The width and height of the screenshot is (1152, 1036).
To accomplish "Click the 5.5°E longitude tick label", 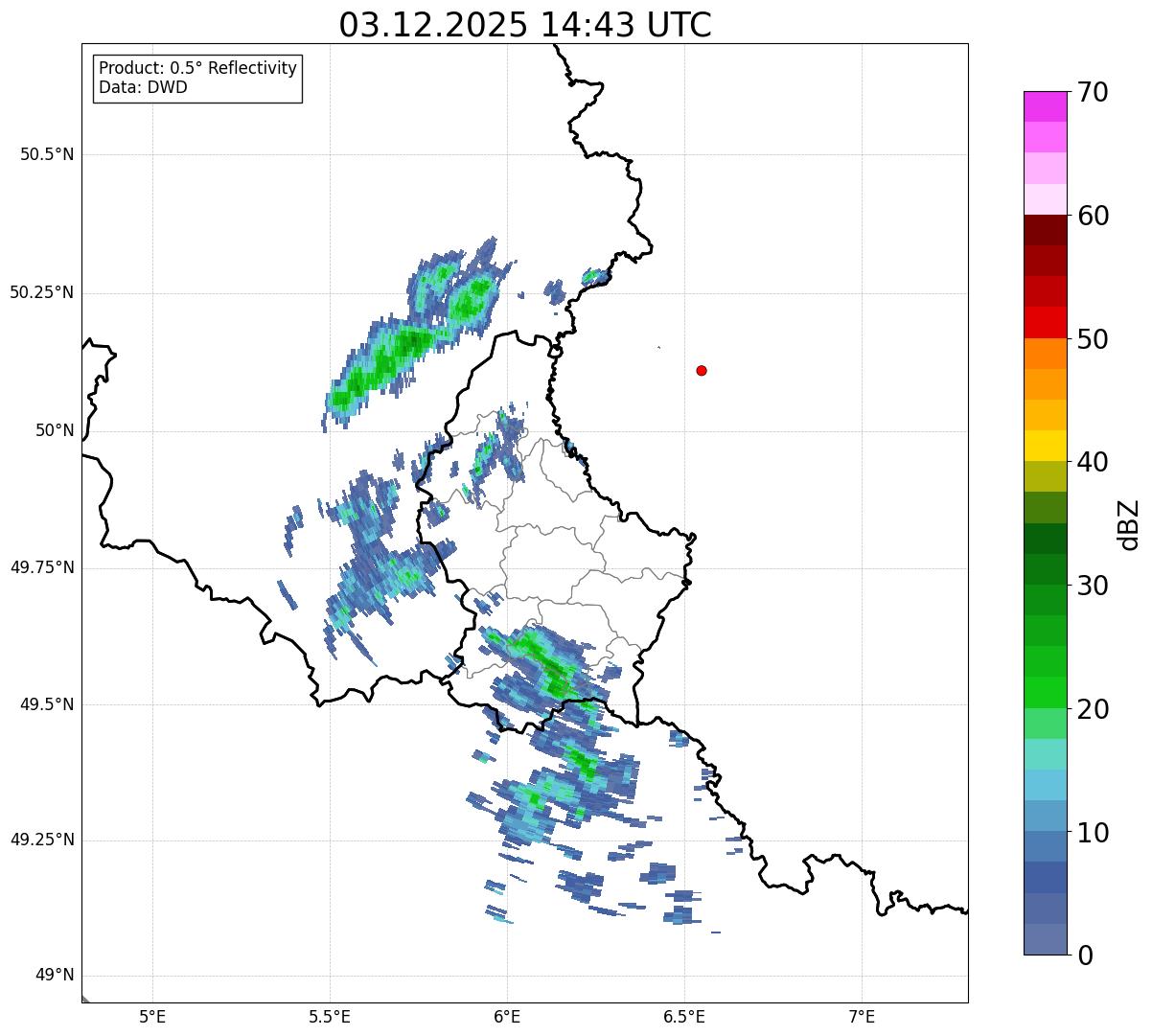I will (x=330, y=1016).
